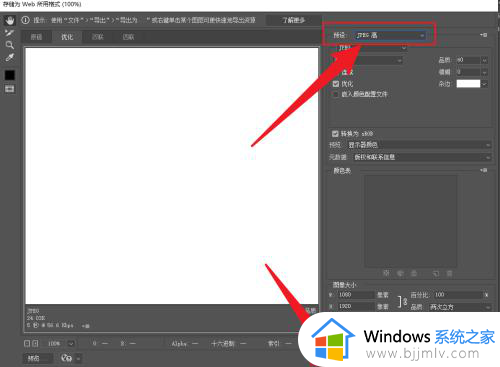Image resolution: width=500 pixels, height=367 pixels.
Task: Click the zoom out square icon
Action: [27, 343]
